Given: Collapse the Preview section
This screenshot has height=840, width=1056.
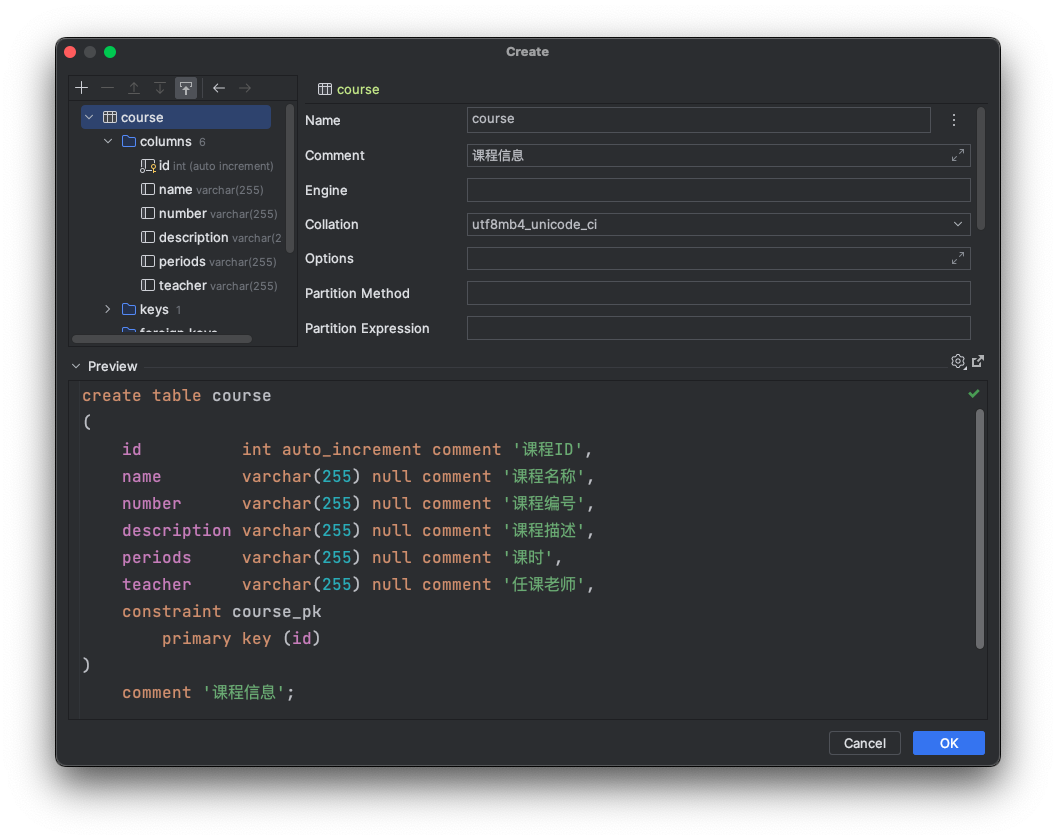Looking at the screenshot, I should coord(76,366).
